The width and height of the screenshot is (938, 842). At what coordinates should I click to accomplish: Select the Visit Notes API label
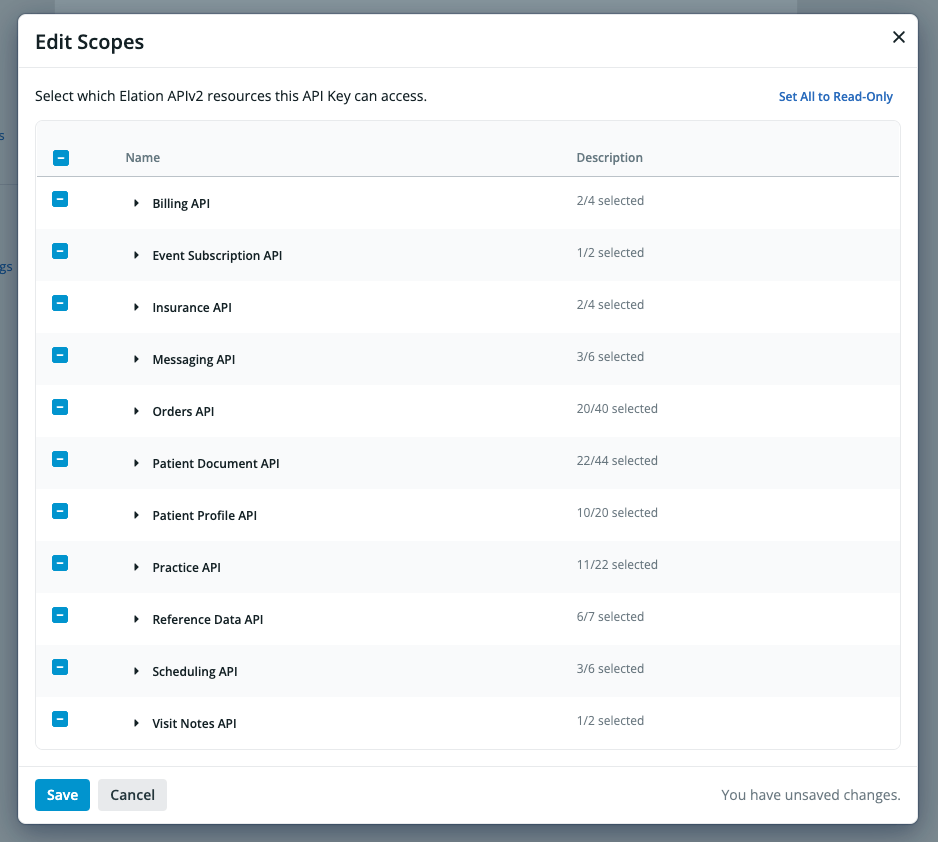[x=194, y=724]
